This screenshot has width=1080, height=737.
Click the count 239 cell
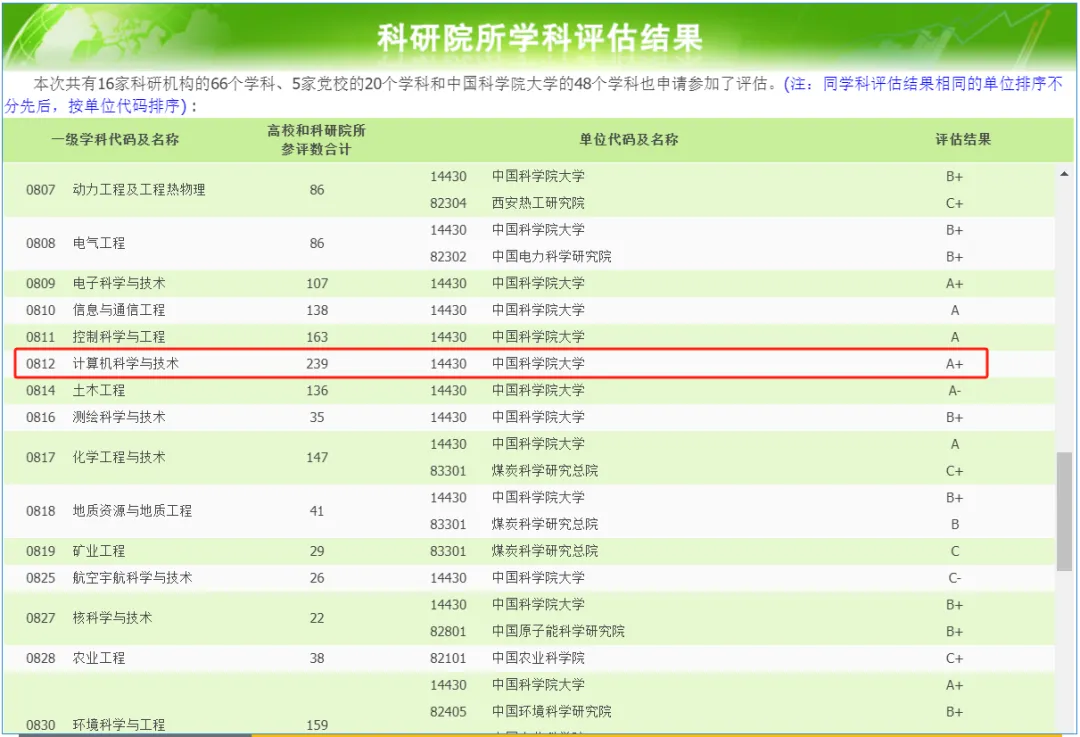(x=317, y=364)
